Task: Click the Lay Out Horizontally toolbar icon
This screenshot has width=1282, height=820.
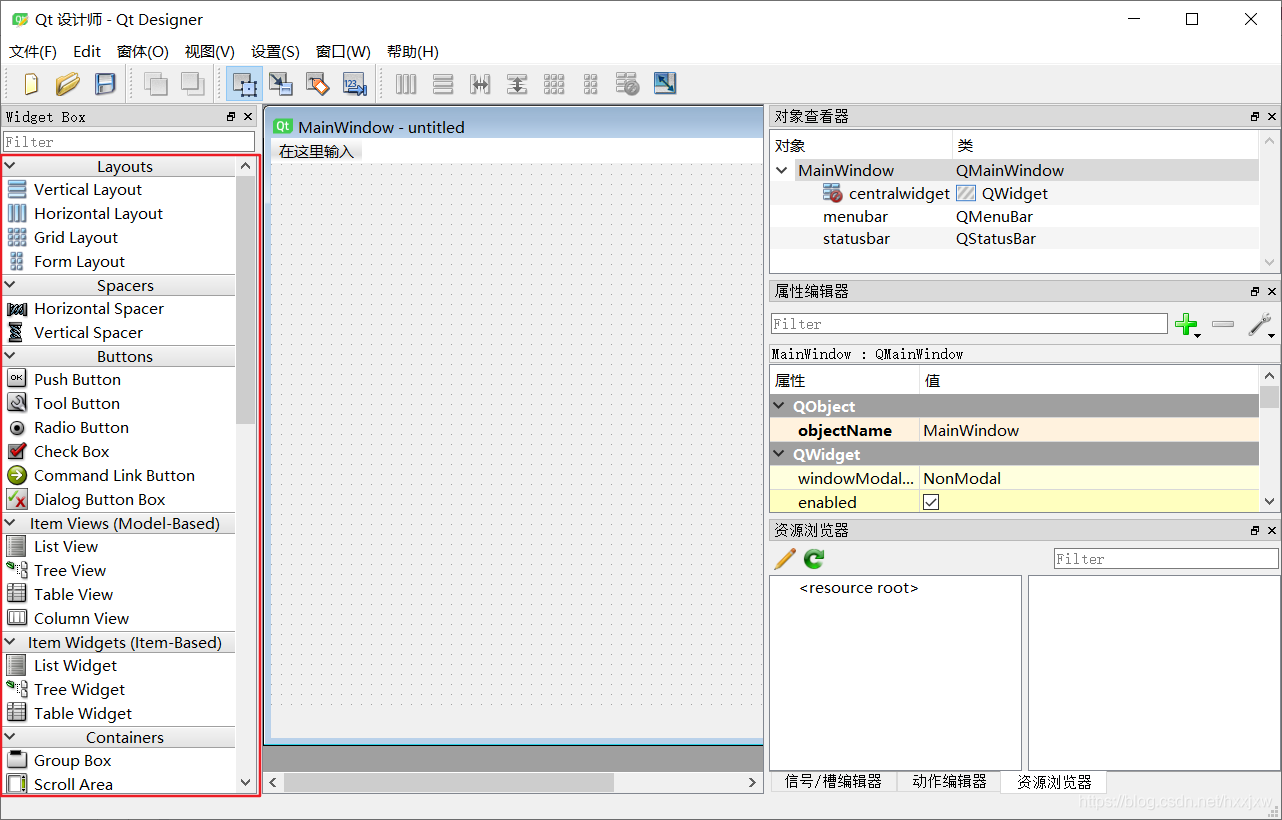Action: pyautogui.click(x=406, y=84)
